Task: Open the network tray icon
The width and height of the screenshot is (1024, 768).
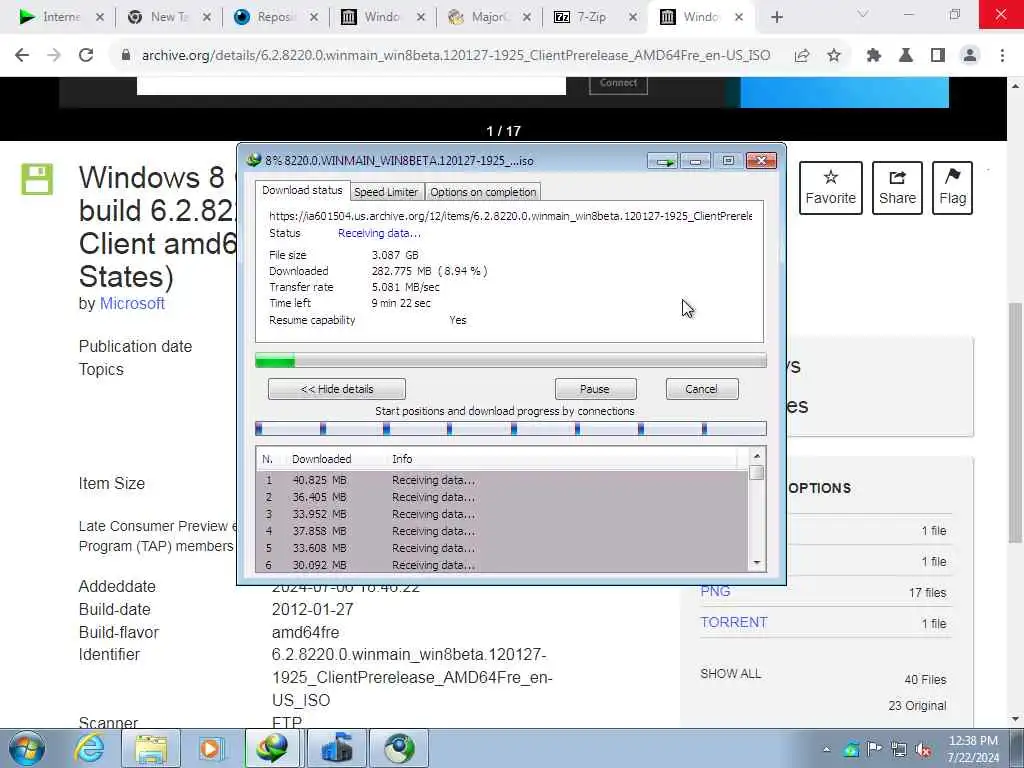Action: 899,749
